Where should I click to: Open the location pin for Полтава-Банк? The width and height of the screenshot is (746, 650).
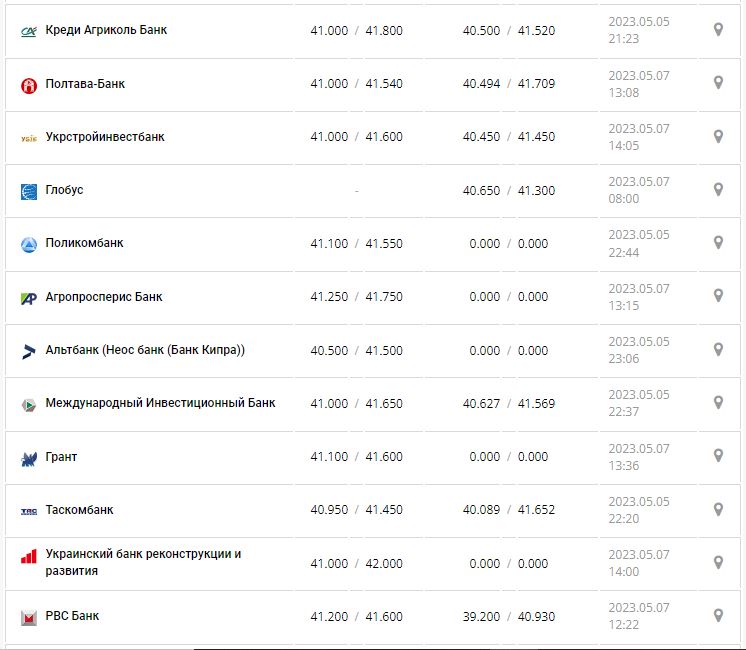[718, 84]
